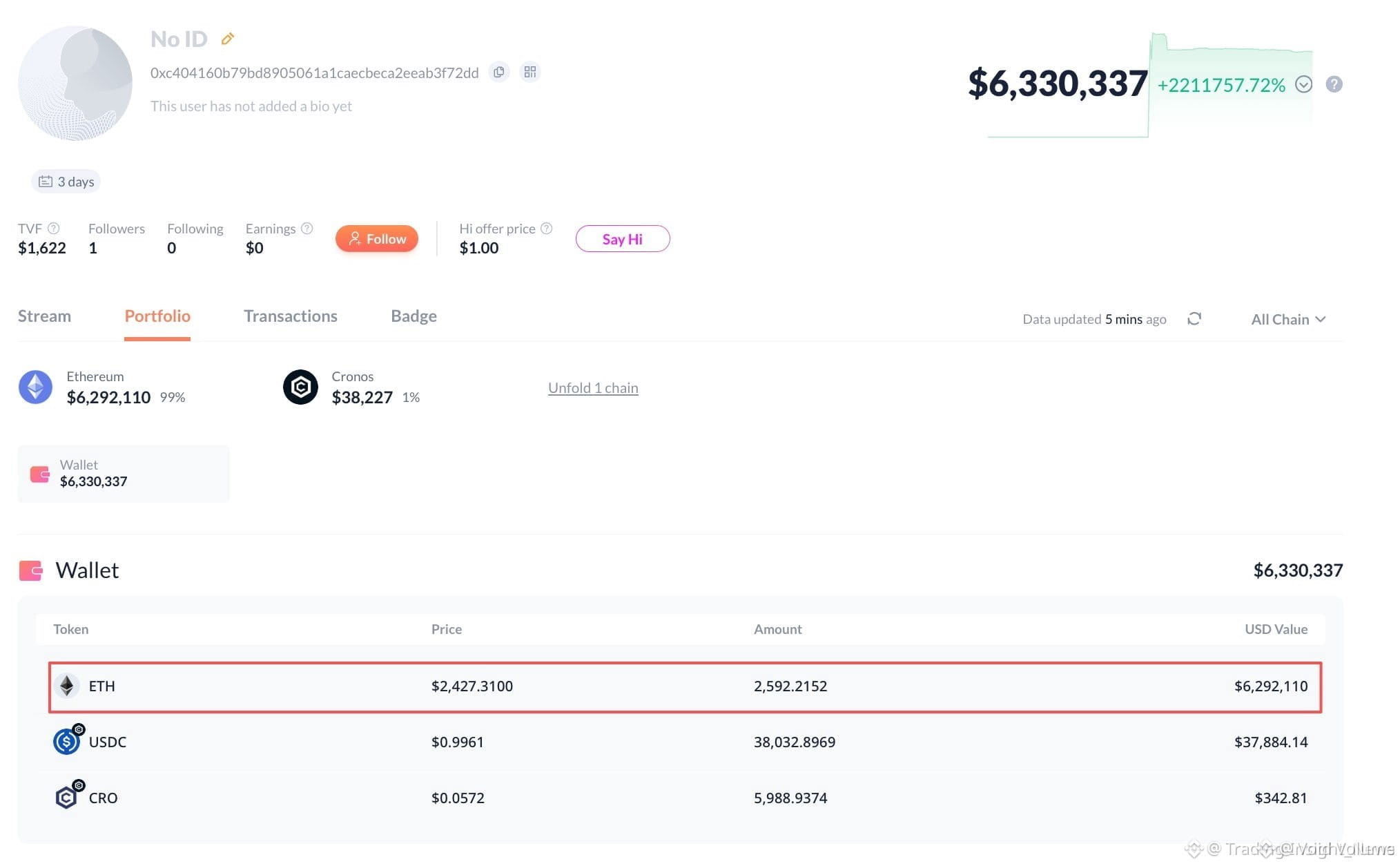
Task: Expand the percentage change dropdown arrow
Action: 1303,84
